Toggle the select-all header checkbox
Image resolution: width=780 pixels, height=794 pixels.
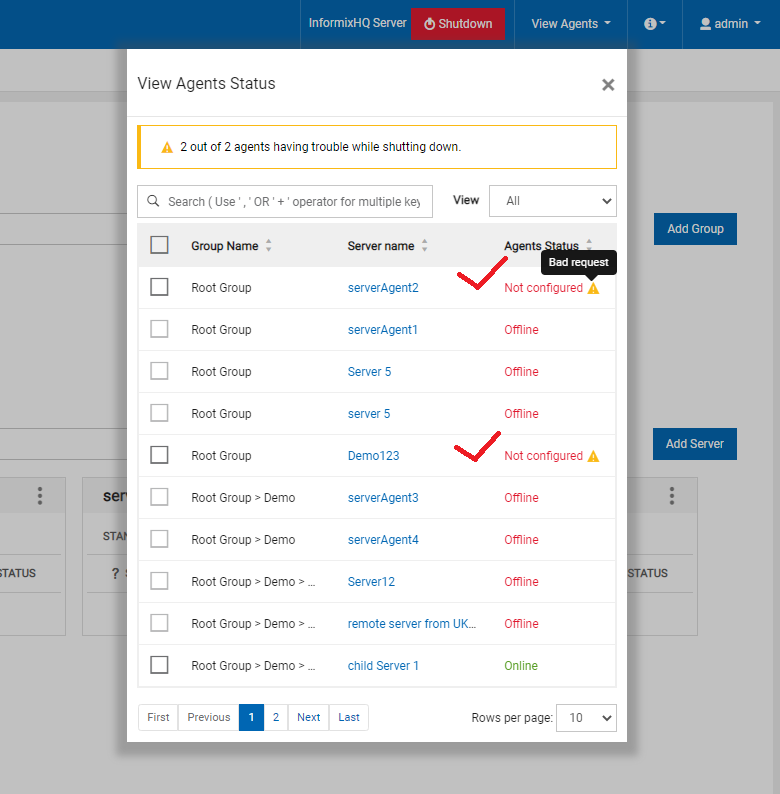(159, 245)
